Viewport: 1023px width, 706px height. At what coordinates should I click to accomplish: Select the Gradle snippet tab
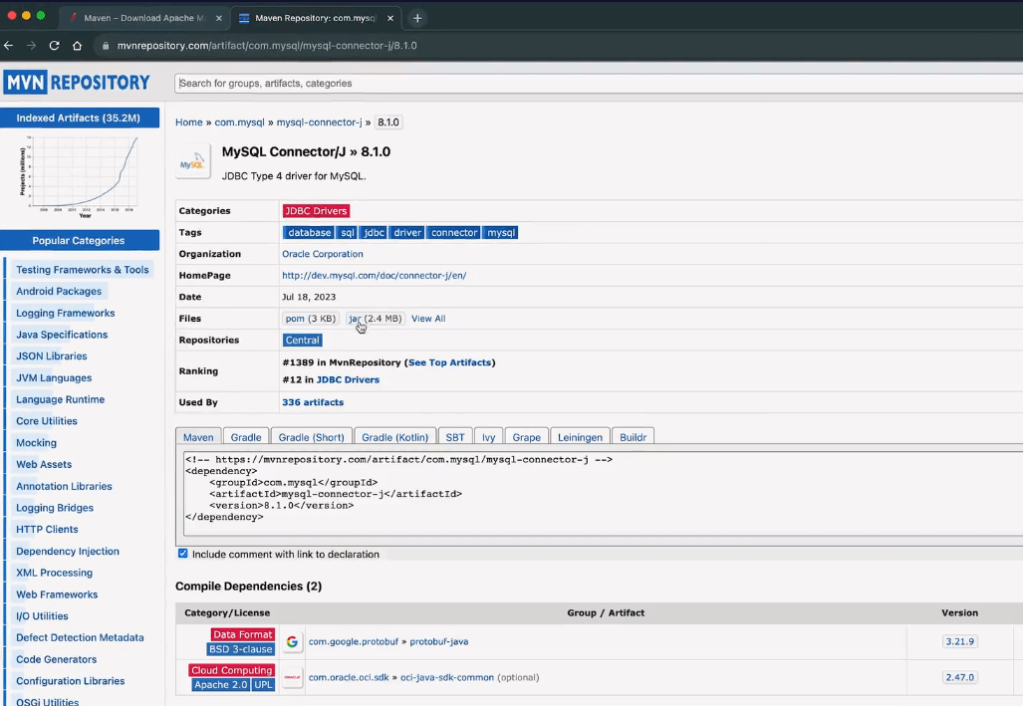point(246,437)
